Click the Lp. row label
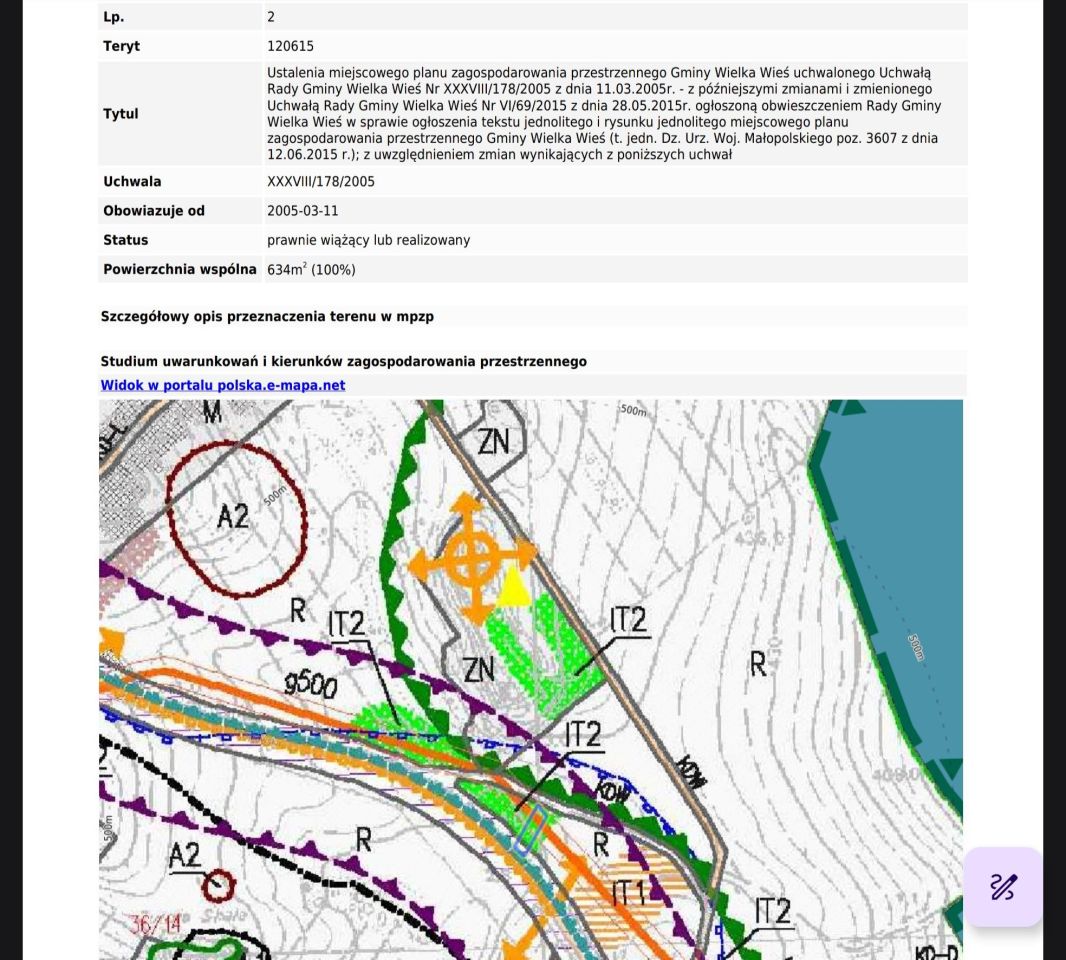This screenshot has width=1066, height=960. click(x=114, y=17)
